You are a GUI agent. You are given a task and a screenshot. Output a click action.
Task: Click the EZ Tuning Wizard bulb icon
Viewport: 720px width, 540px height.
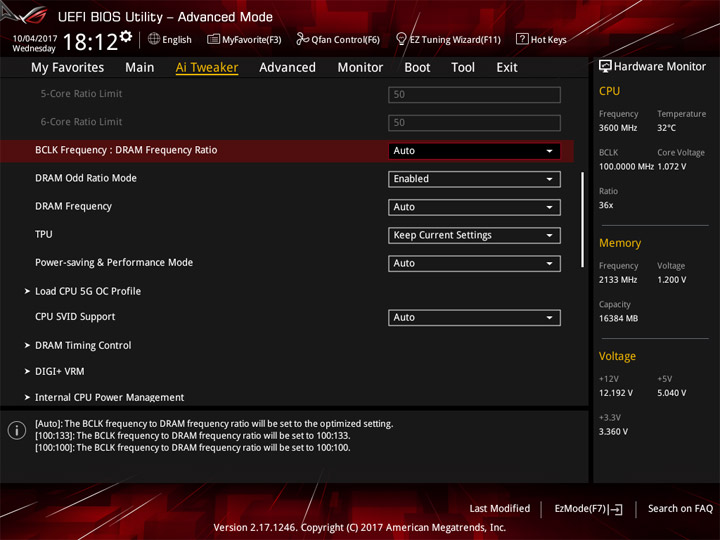click(x=401, y=39)
